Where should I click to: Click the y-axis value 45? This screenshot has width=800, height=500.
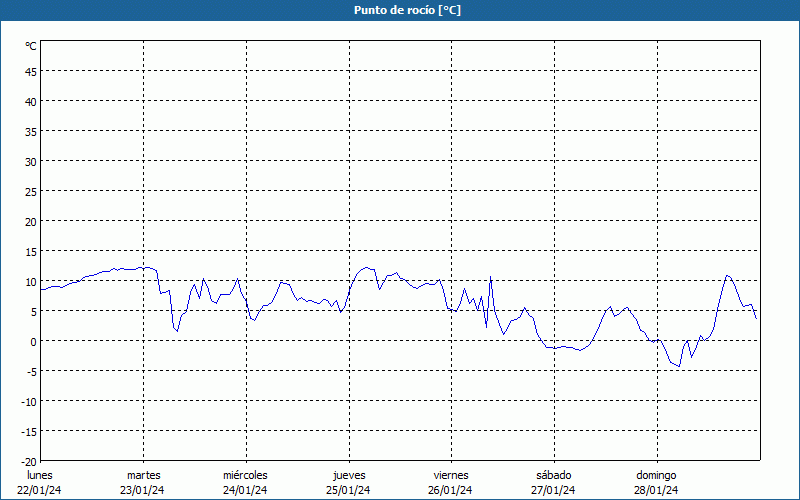click(31, 71)
